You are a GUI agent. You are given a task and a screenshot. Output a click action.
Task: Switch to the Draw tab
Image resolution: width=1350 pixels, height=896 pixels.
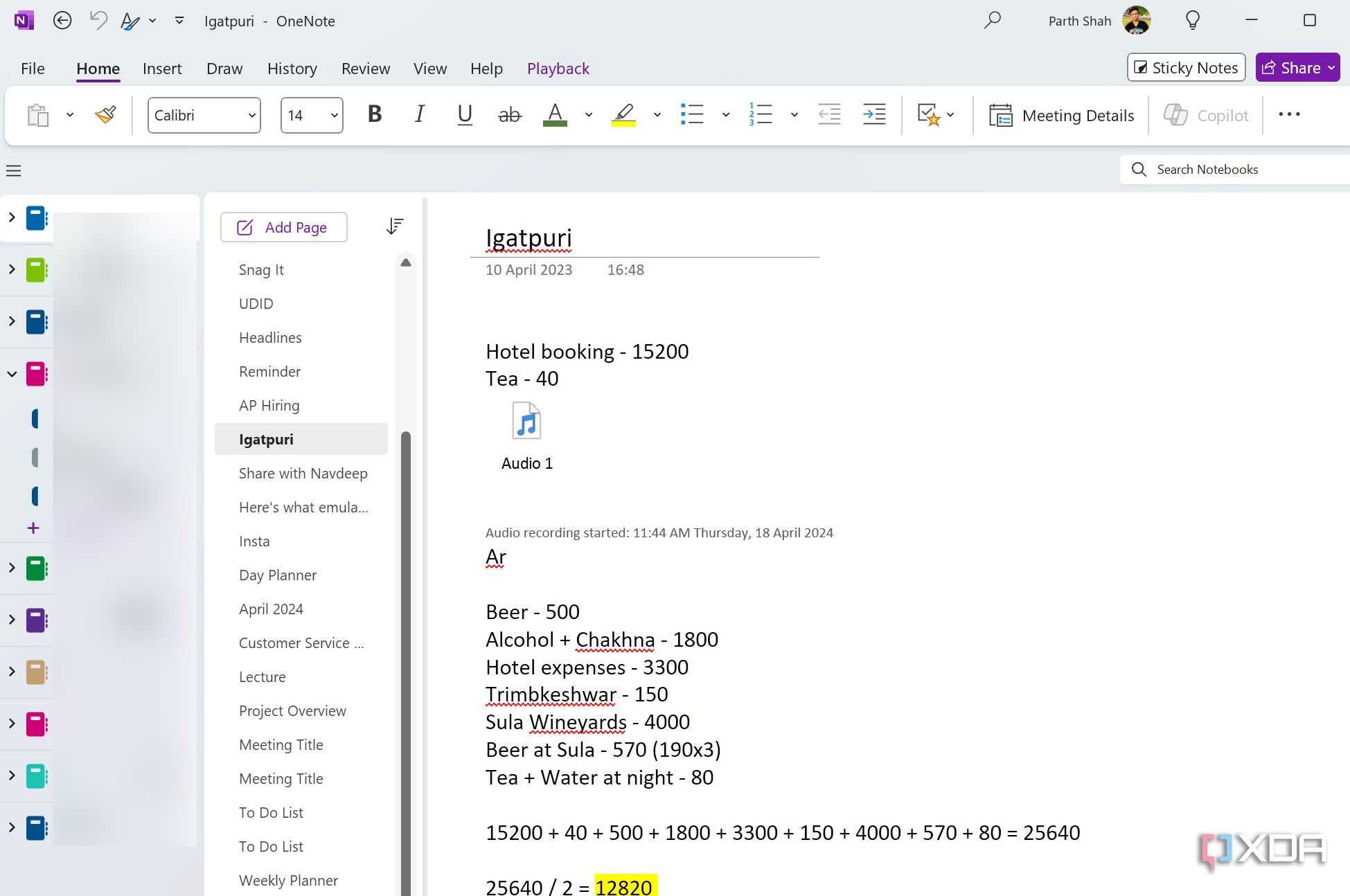[224, 69]
